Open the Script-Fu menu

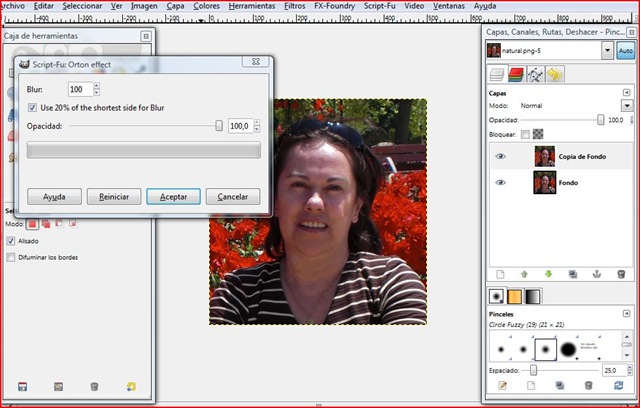380,6
